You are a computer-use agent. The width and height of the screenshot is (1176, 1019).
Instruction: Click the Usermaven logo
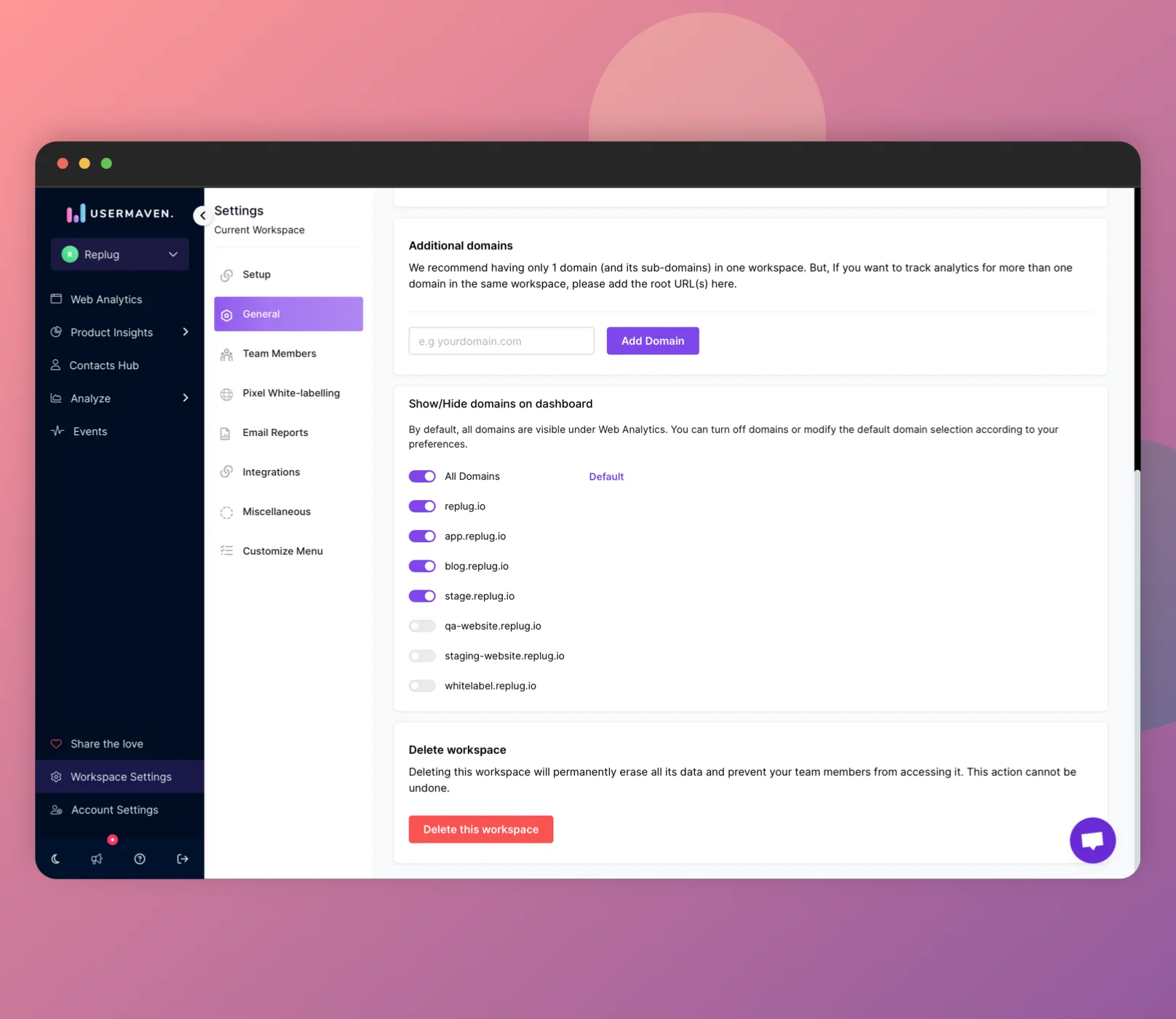click(120, 213)
